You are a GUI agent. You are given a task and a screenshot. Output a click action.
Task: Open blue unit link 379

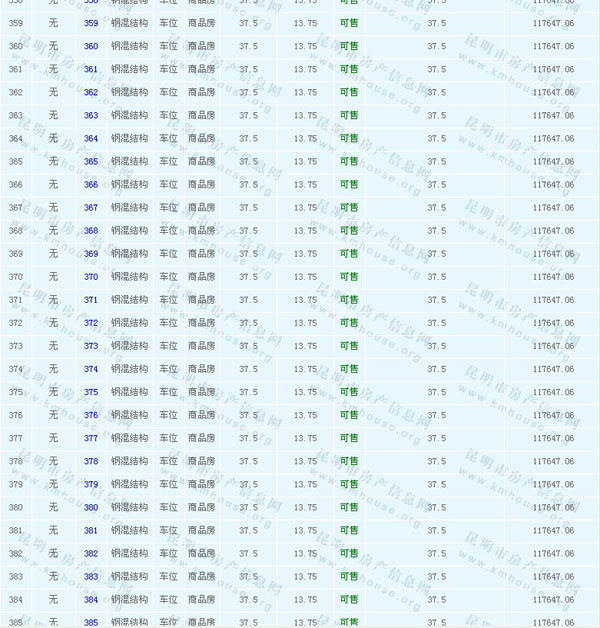(91, 484)
